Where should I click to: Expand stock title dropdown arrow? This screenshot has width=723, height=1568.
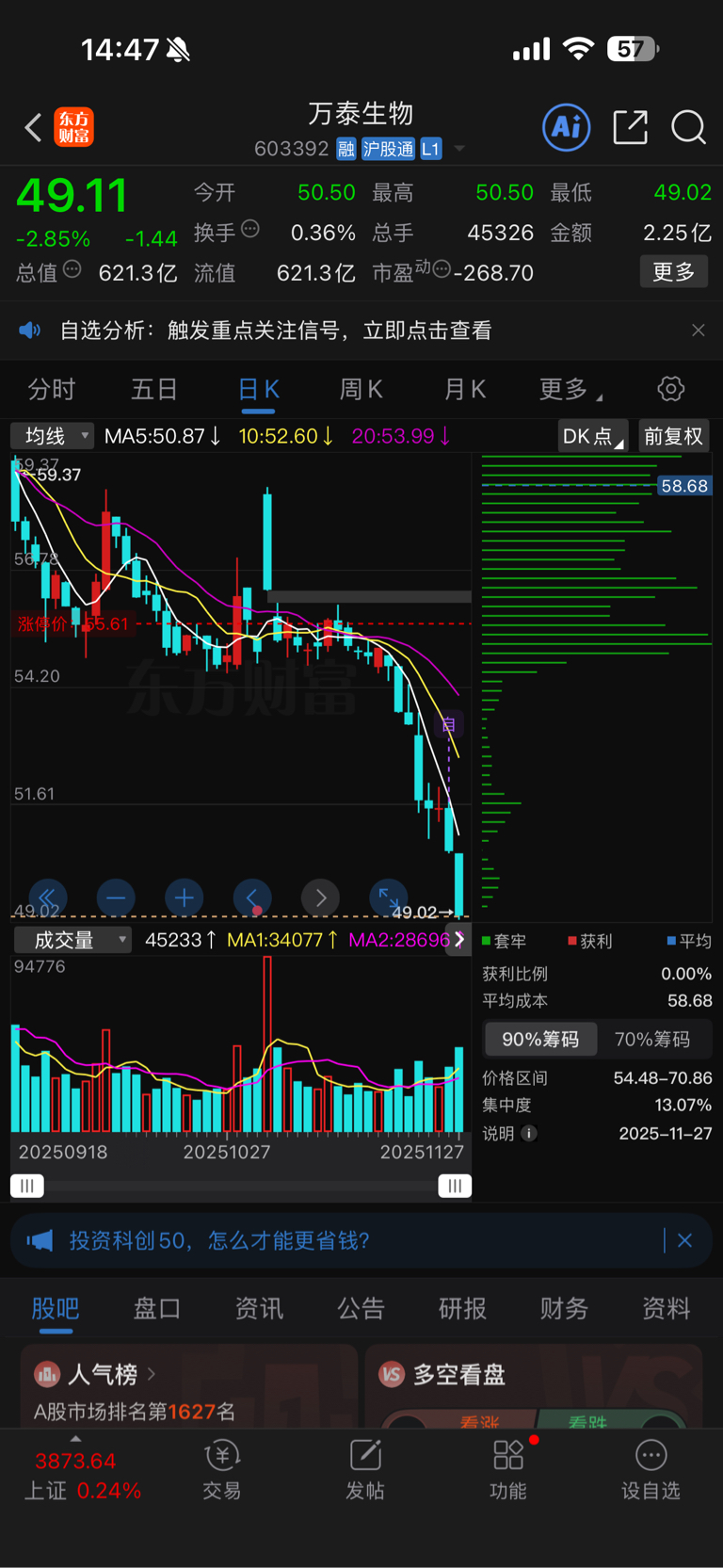click(x=459, y=149)
